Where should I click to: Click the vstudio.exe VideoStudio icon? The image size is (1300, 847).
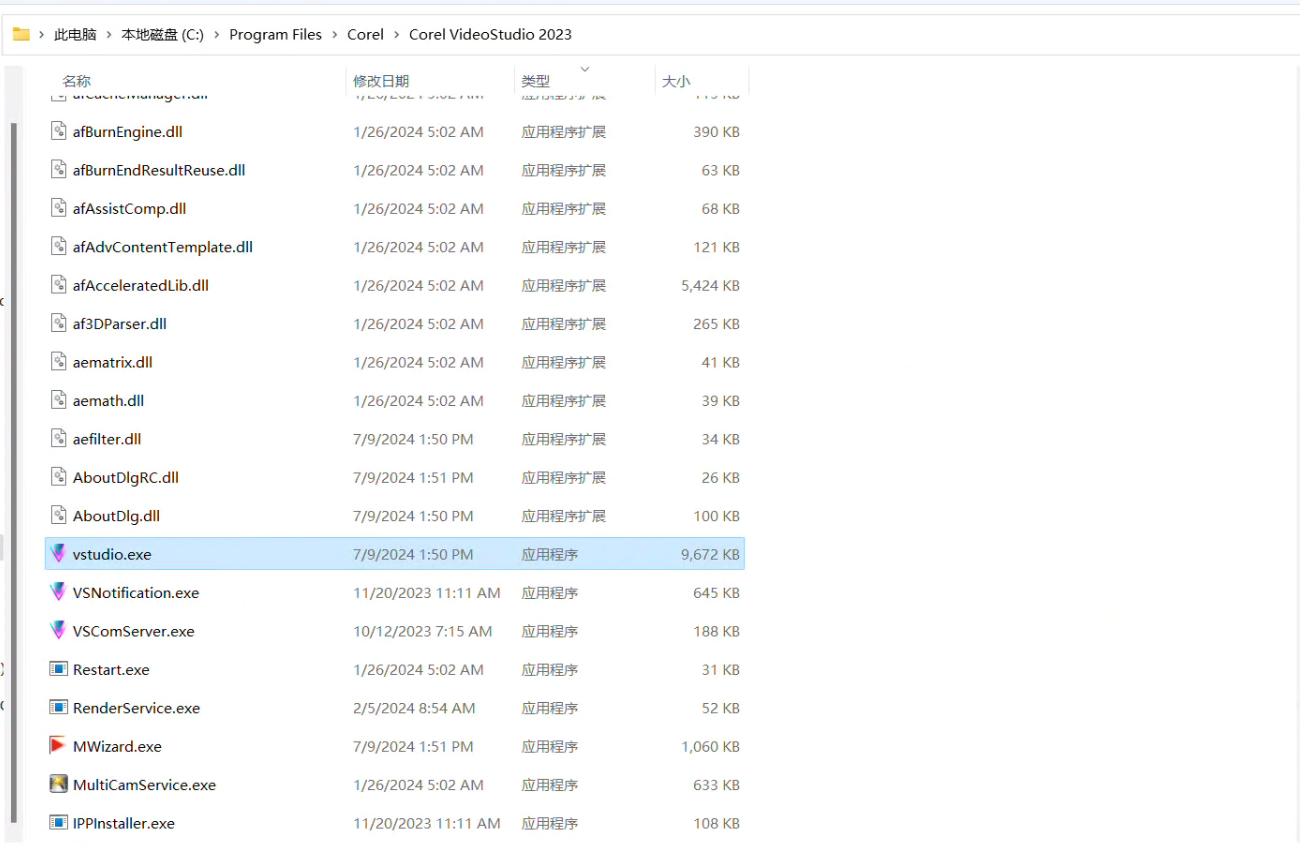pos(59,554)
